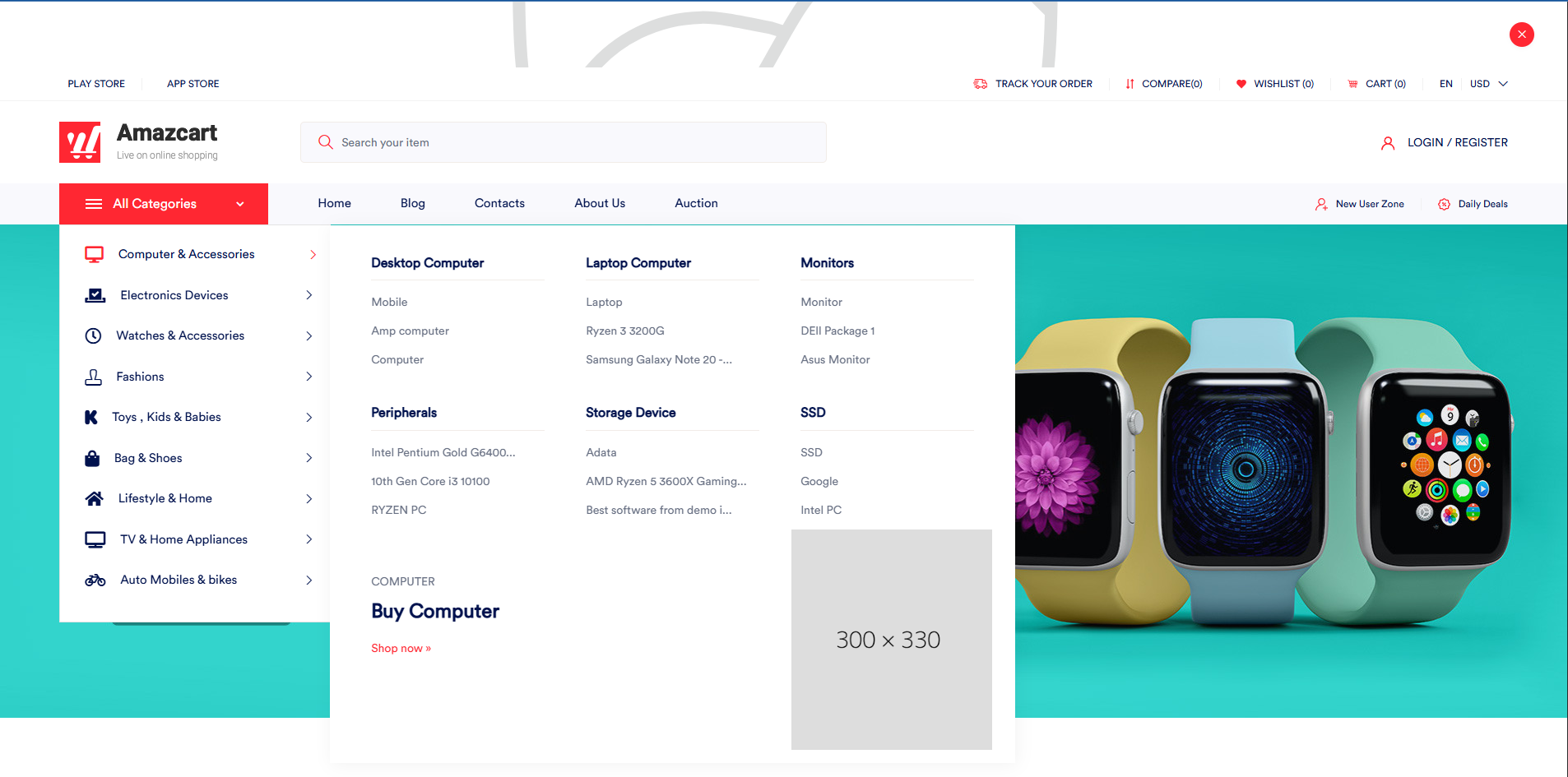
Task: Open the Desktop Computer category heading
Action: (x=428, y=263)
